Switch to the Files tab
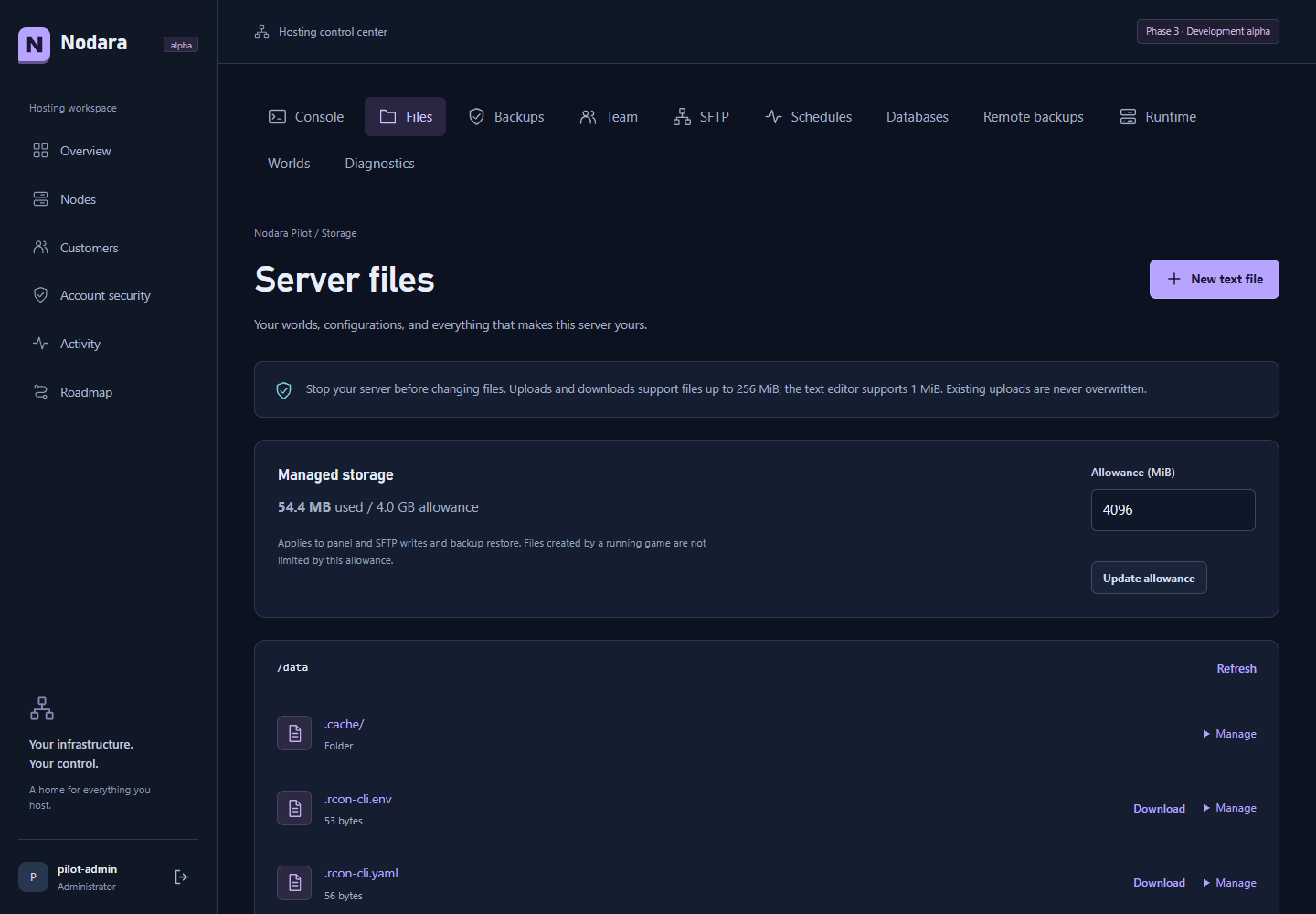This screenshot has width=1316, height=914. point(405,117)
